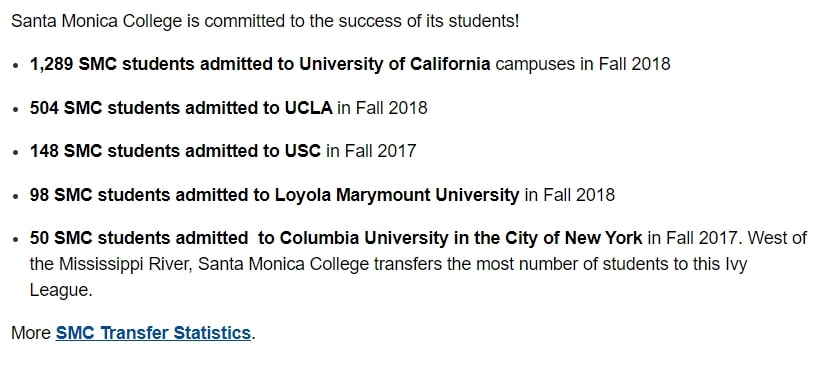Click the bold '98 SMC students admitted to Loyola Marymount' text

(274, 195)
